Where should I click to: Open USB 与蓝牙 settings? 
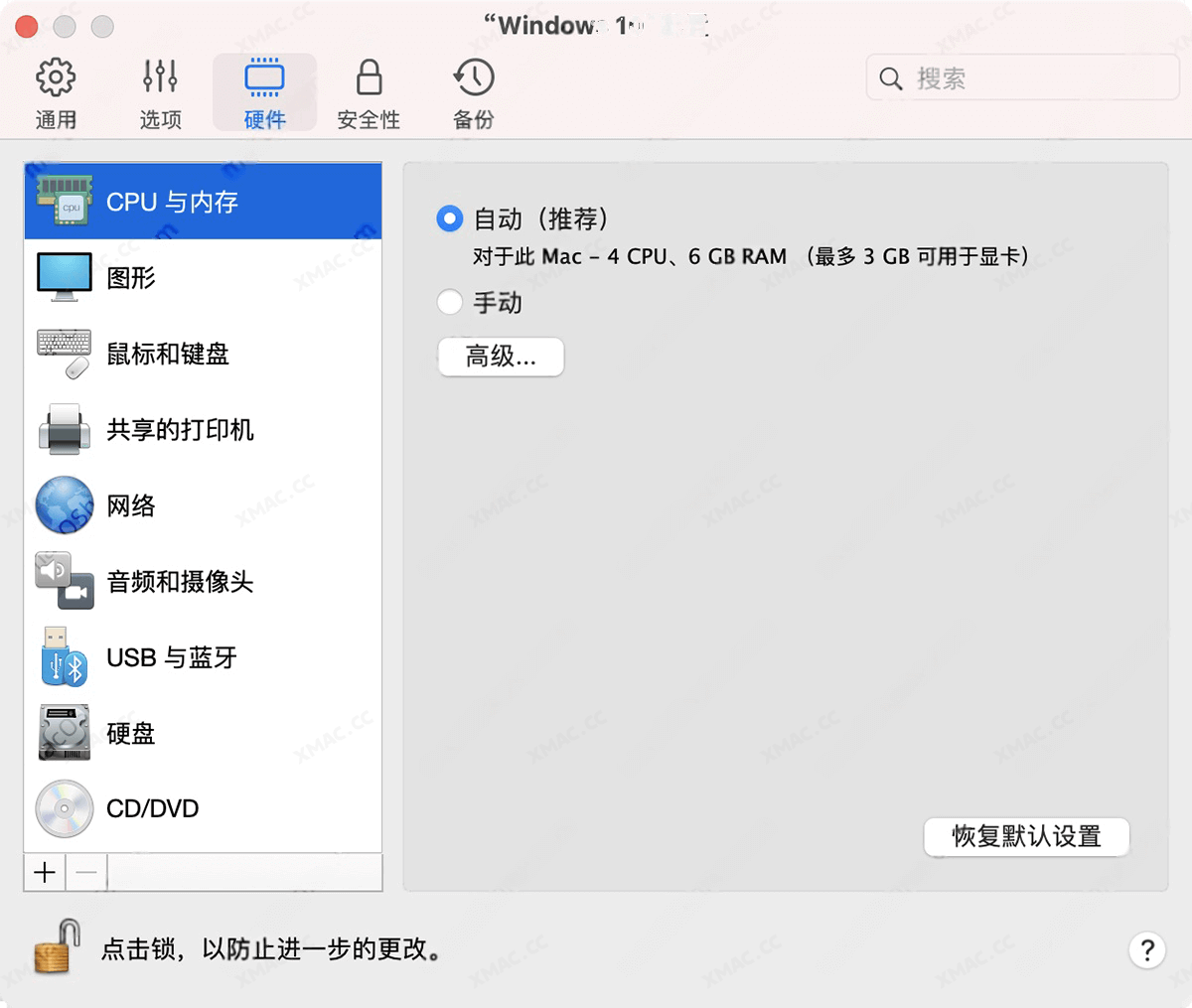pyautogui.click(x=169, y=657)
